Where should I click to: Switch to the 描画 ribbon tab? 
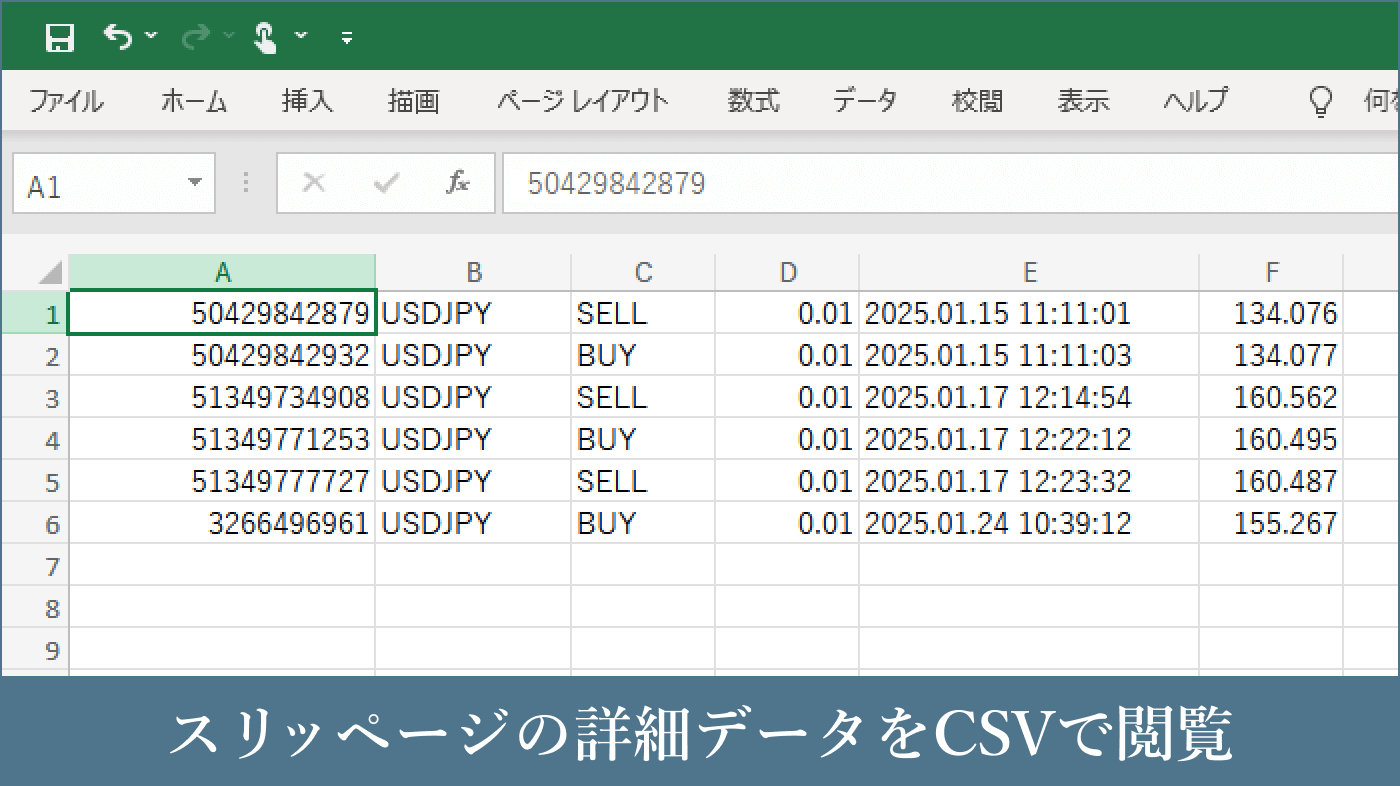point(414,101)
